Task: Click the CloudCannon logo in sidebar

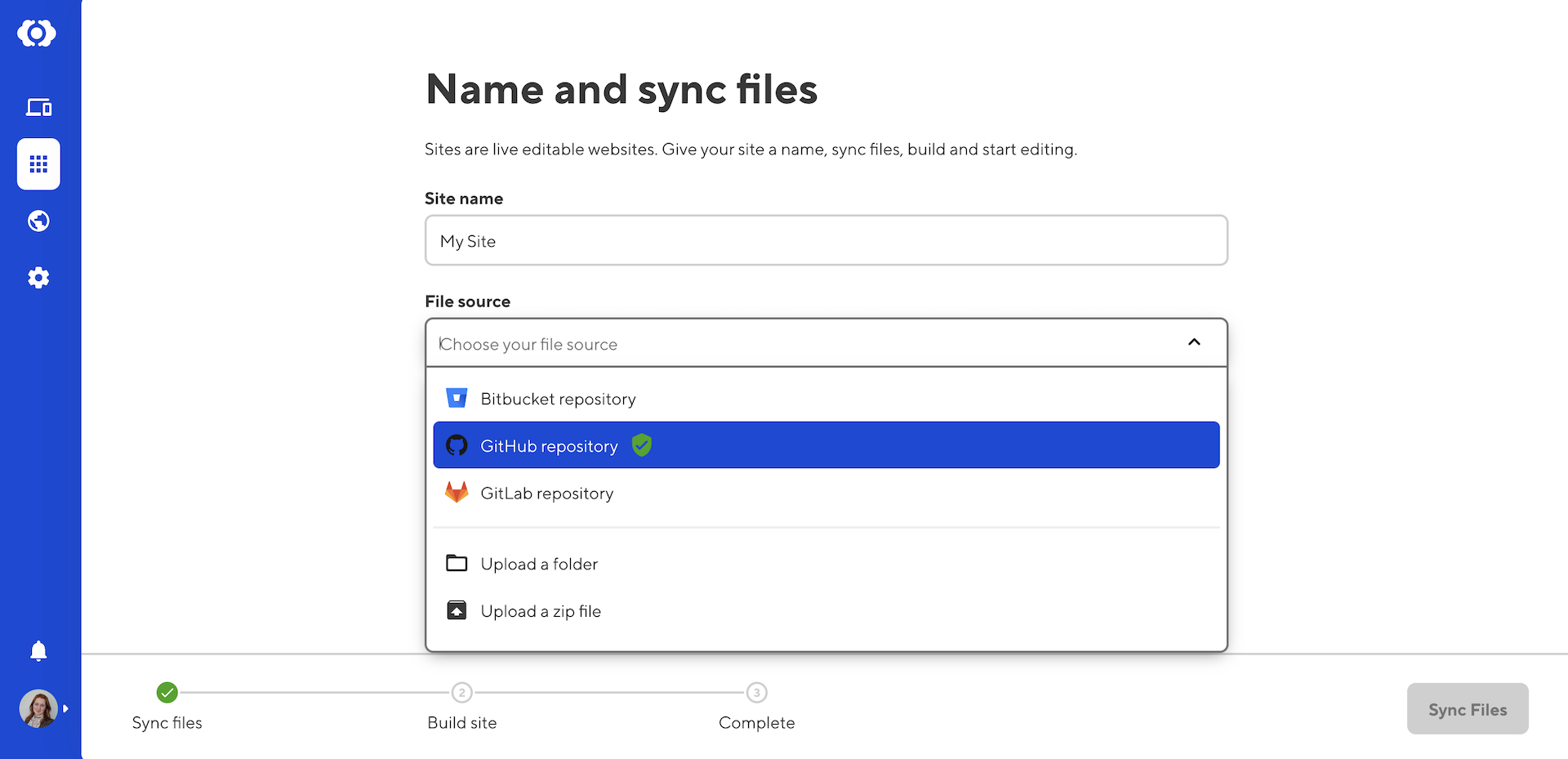Action: pyautogui.click(x=38, y=33)
